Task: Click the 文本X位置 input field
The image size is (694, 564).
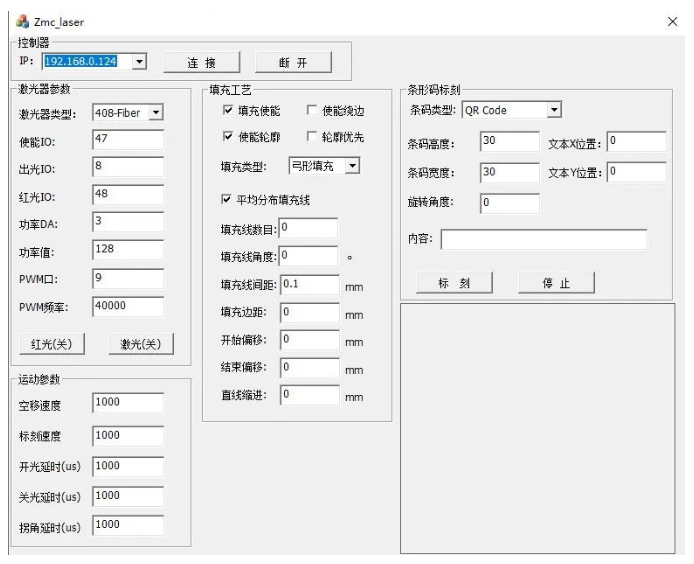Action: pyautogui.click(x=636, y=142)
